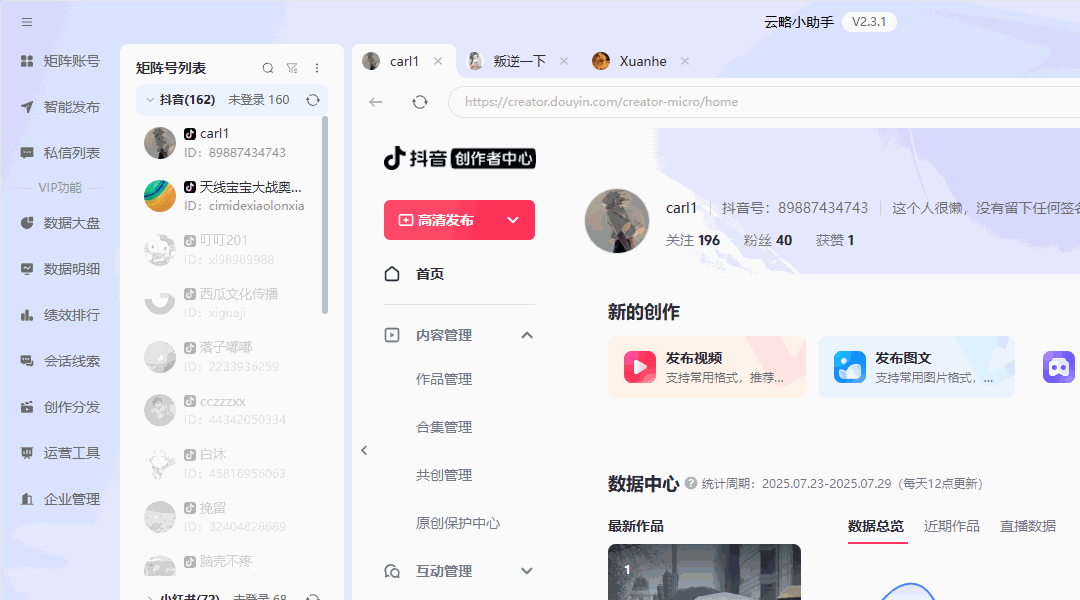
Task: Open the latest work video thumbnail
Action: (x=705, y=572)
